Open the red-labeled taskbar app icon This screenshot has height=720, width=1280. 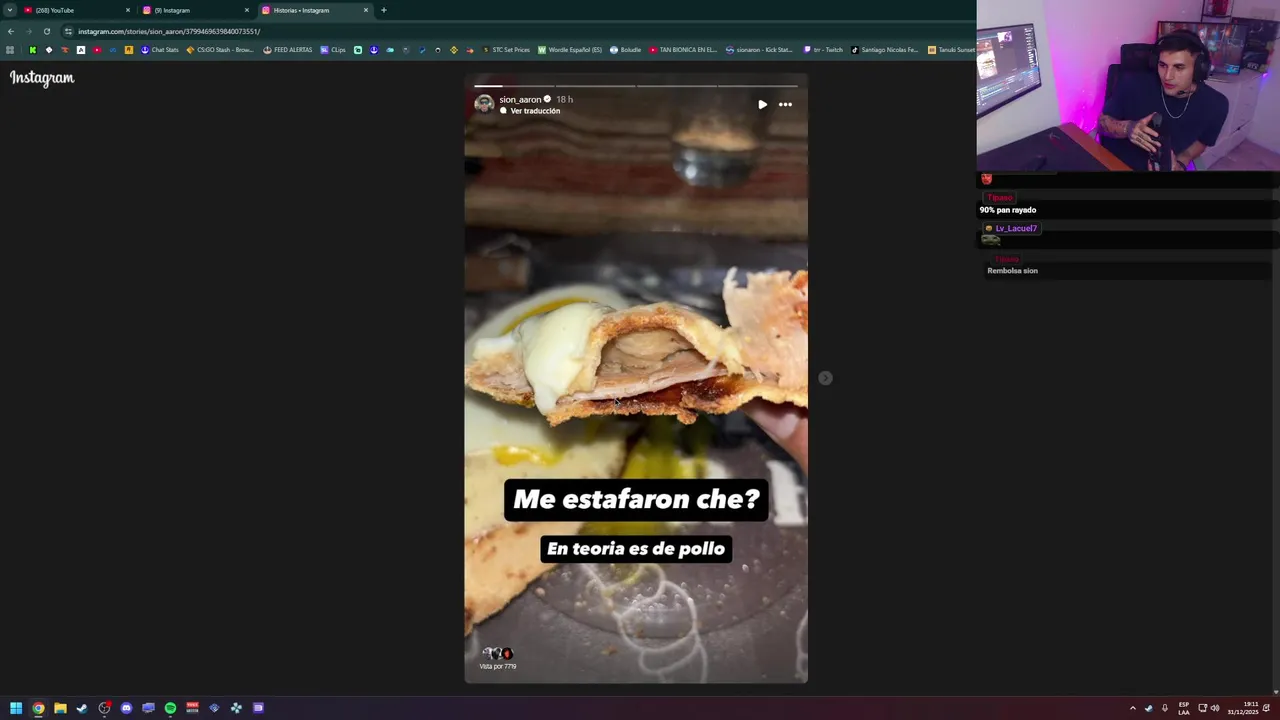pyautogui.click(x=192, y=708)
